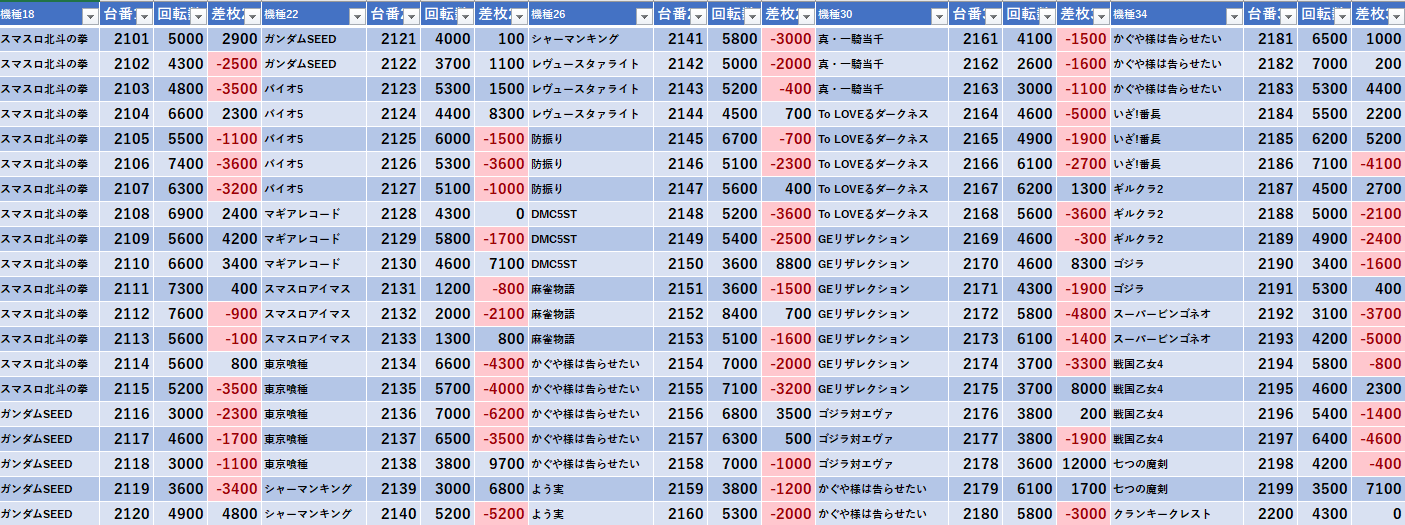Click the 2900 value in row 2101
This screenshot has width=1405, height=525.
pos(235,39)
